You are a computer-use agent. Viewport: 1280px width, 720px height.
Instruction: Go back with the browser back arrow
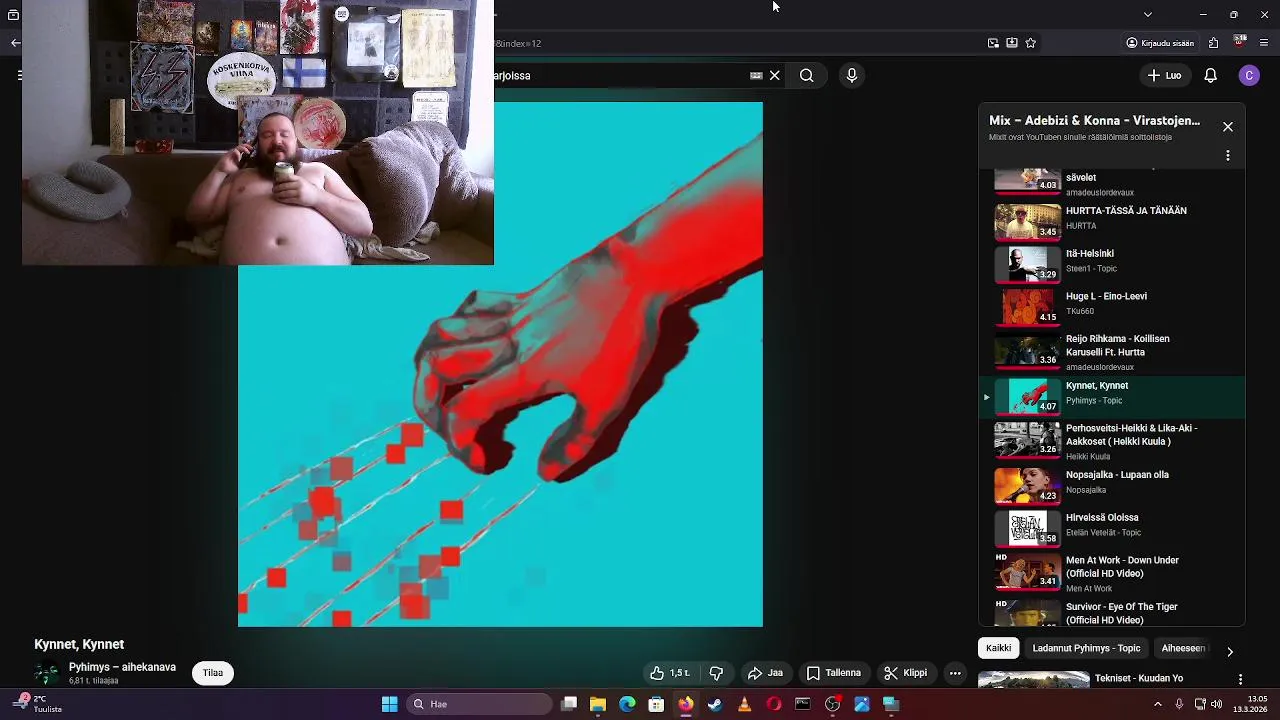coord(15,43)
